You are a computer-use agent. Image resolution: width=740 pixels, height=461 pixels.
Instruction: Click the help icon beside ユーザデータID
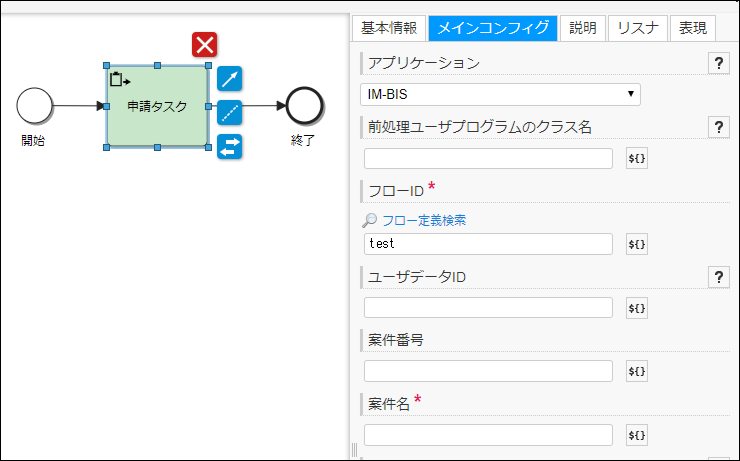coord(717,276)
